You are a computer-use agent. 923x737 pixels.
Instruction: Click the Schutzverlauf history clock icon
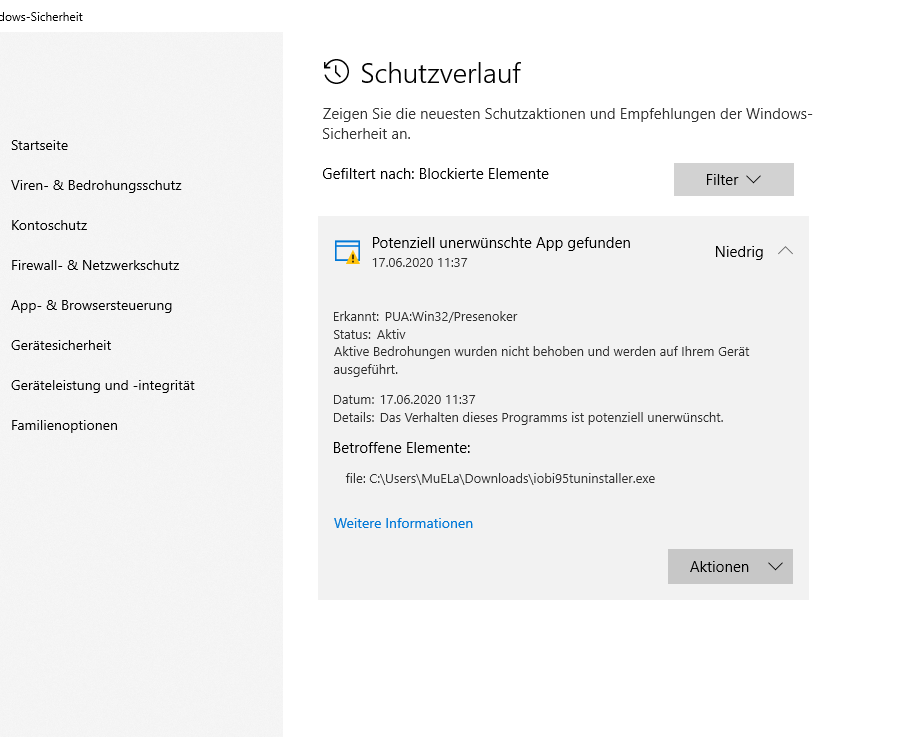(336, 72)
